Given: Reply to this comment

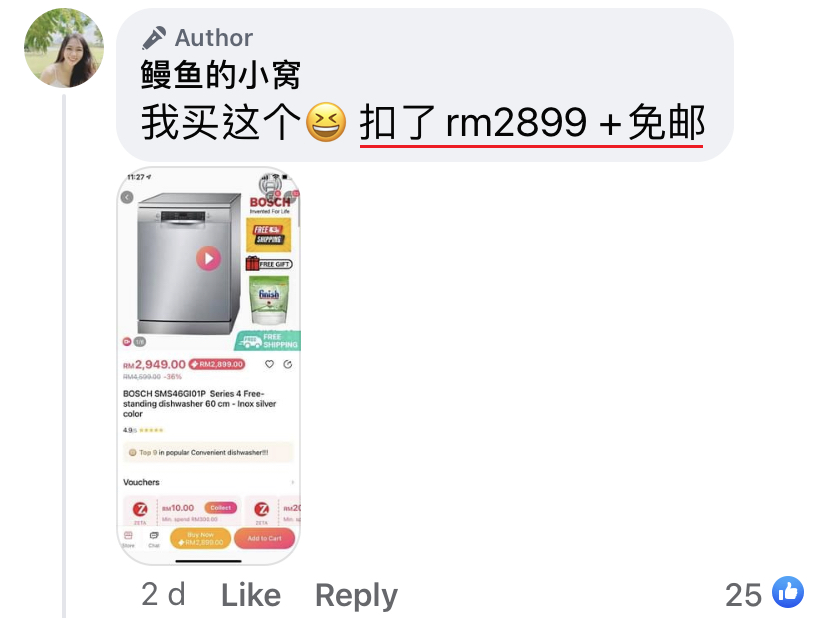Looking at the screenshot, I should [356, 596].
